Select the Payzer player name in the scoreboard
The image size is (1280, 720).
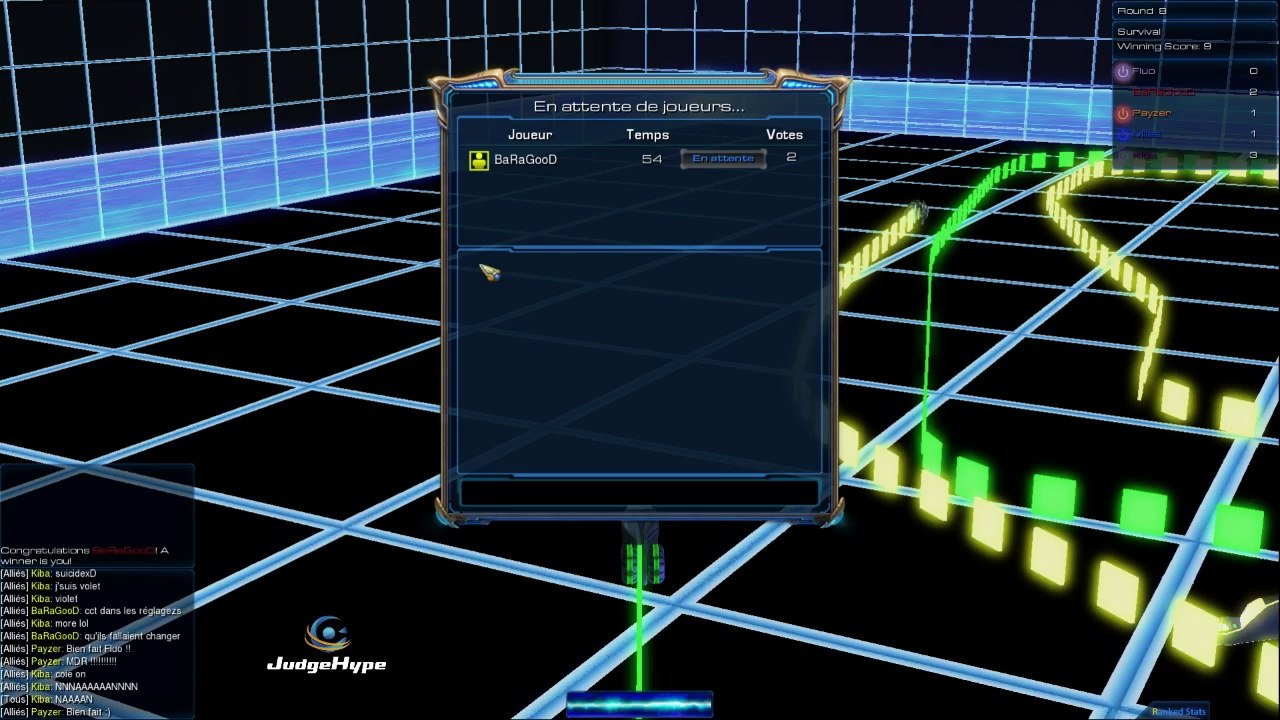click(1151, 113)
